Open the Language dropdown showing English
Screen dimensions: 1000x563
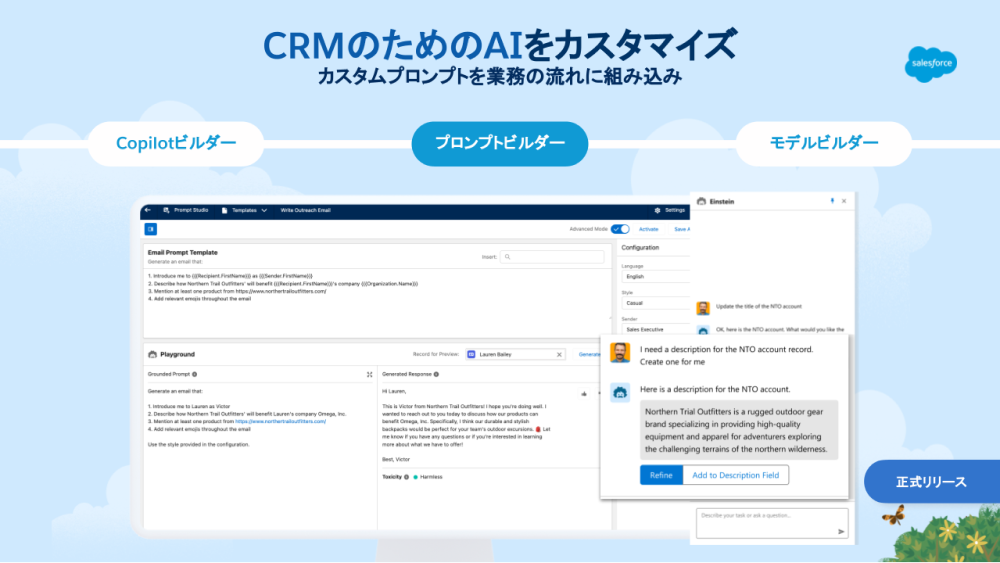click(656, 277)
